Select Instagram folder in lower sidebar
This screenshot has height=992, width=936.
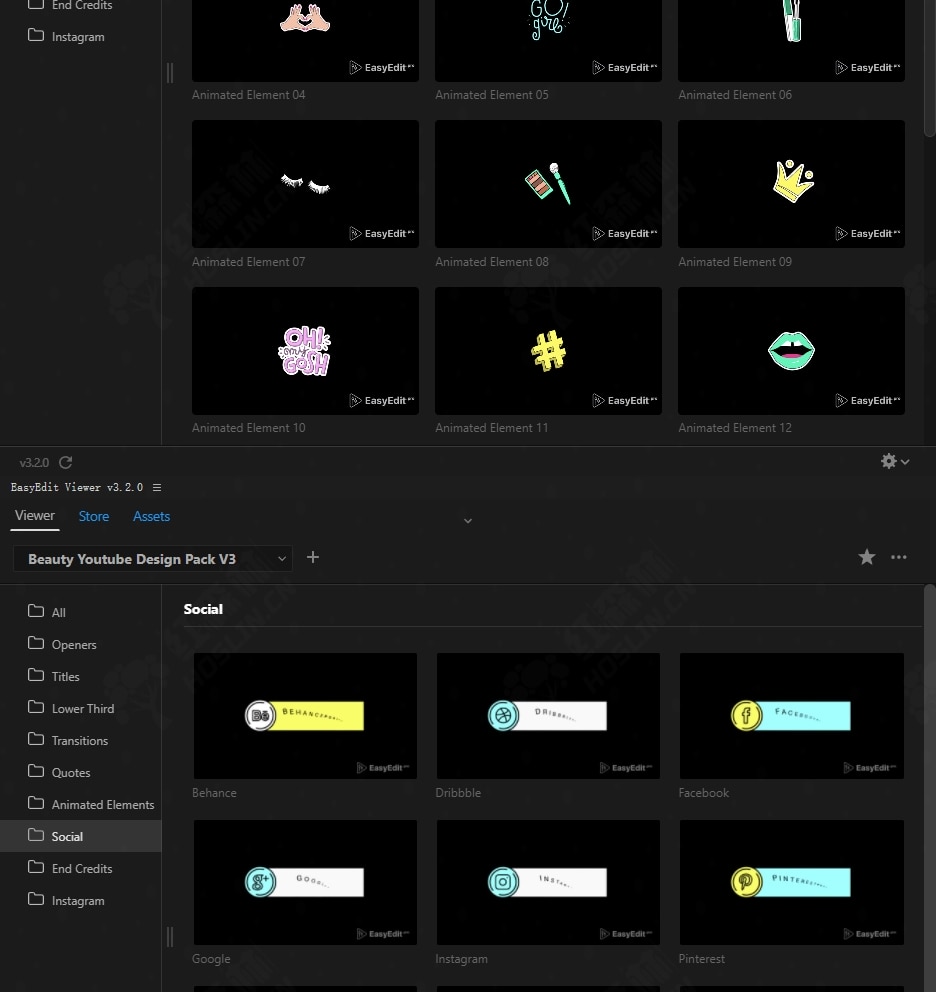(x=81, y=900)
